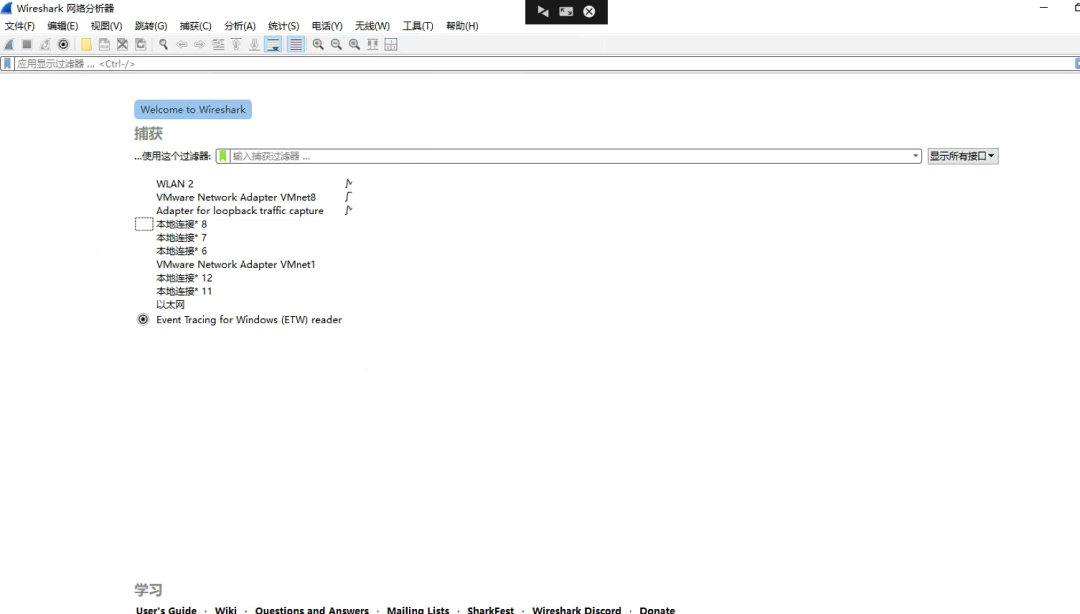
Task: Open a capture file with the folder icon
Action: [x=86, y=44]
